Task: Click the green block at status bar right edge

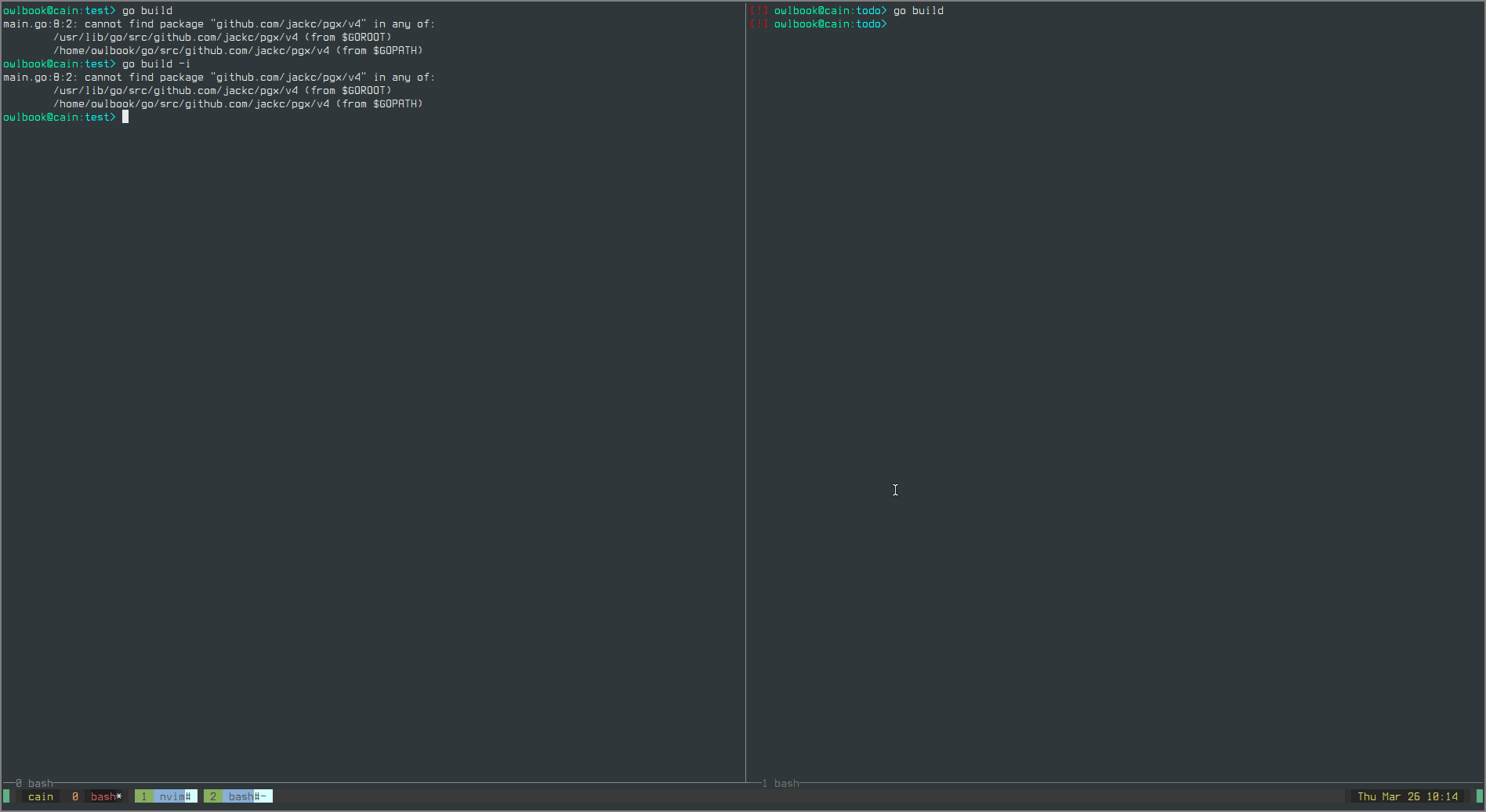Action: tap(1479, 796)
